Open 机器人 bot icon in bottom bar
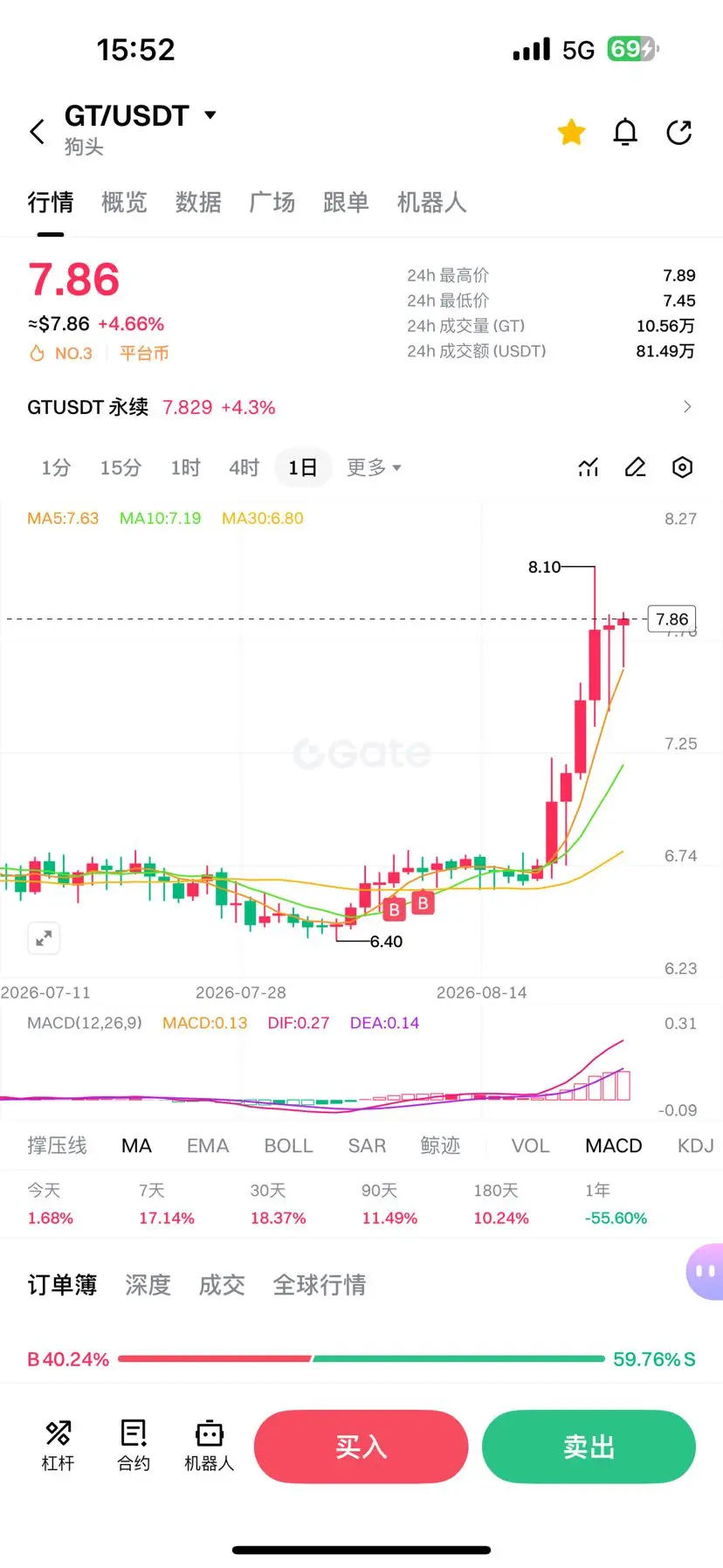 [210, 1445]
